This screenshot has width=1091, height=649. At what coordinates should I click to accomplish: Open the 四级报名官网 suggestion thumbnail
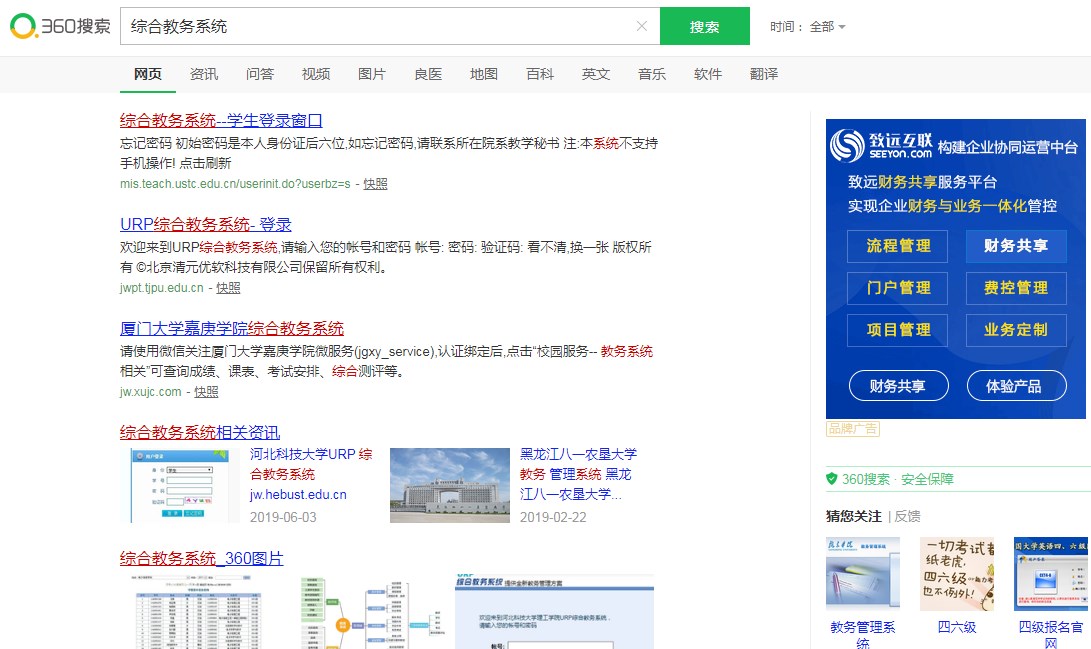pos(1051,574)
